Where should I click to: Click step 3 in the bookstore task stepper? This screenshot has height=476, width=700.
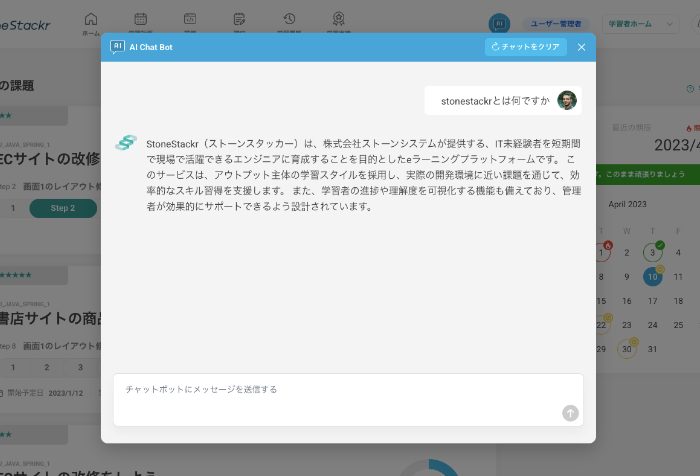pyautogui.click(x=80, y=367)
